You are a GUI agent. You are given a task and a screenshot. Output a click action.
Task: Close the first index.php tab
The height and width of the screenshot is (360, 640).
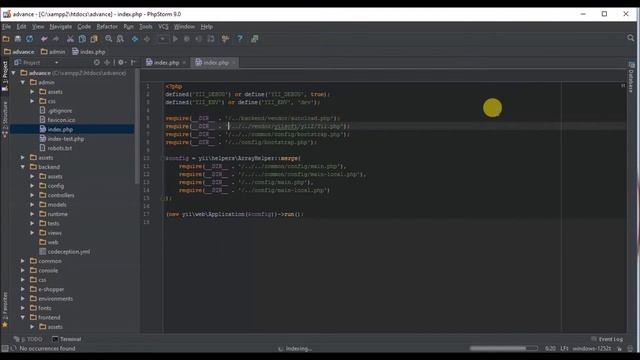tap(184, 62)
